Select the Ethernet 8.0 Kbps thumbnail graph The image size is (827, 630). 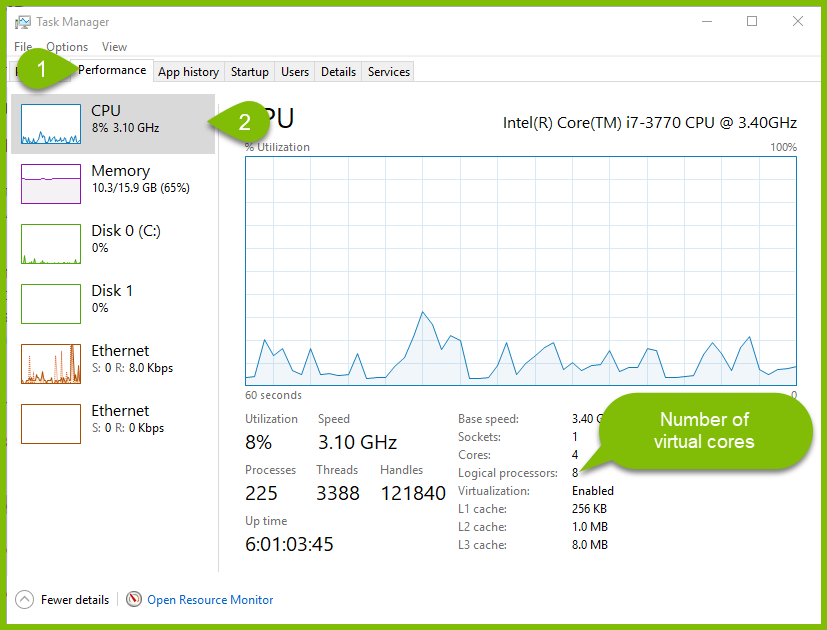[x=51, y=364]
